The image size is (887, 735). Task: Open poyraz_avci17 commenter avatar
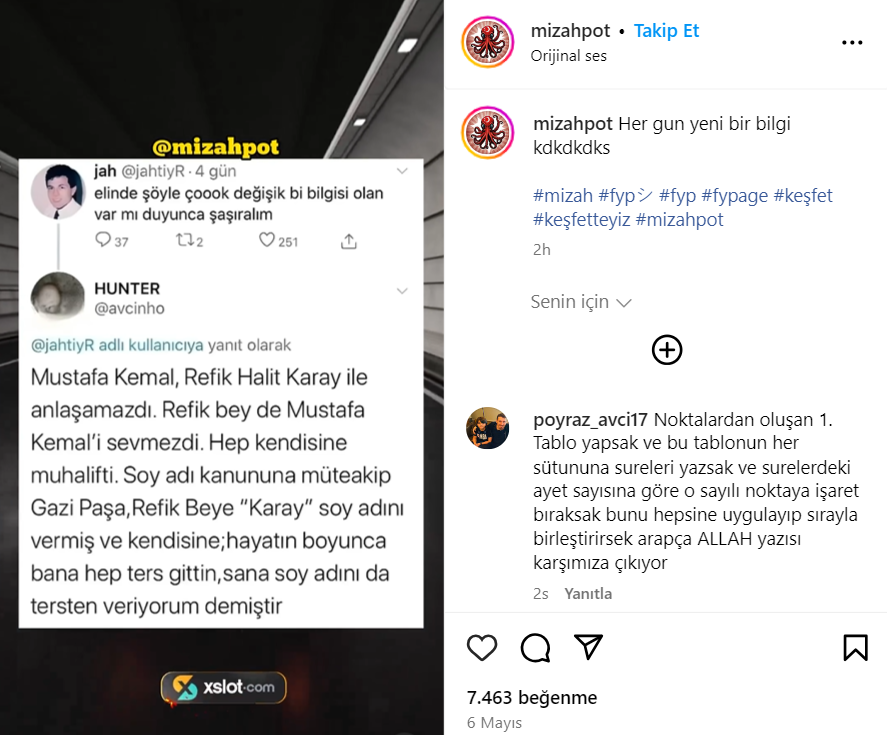488,428
